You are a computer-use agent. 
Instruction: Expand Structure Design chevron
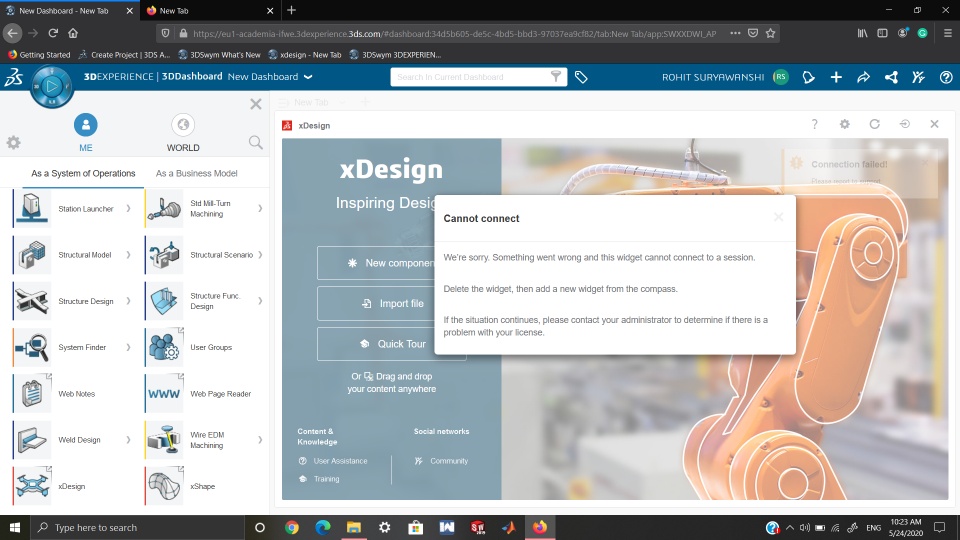click(129, 301)
